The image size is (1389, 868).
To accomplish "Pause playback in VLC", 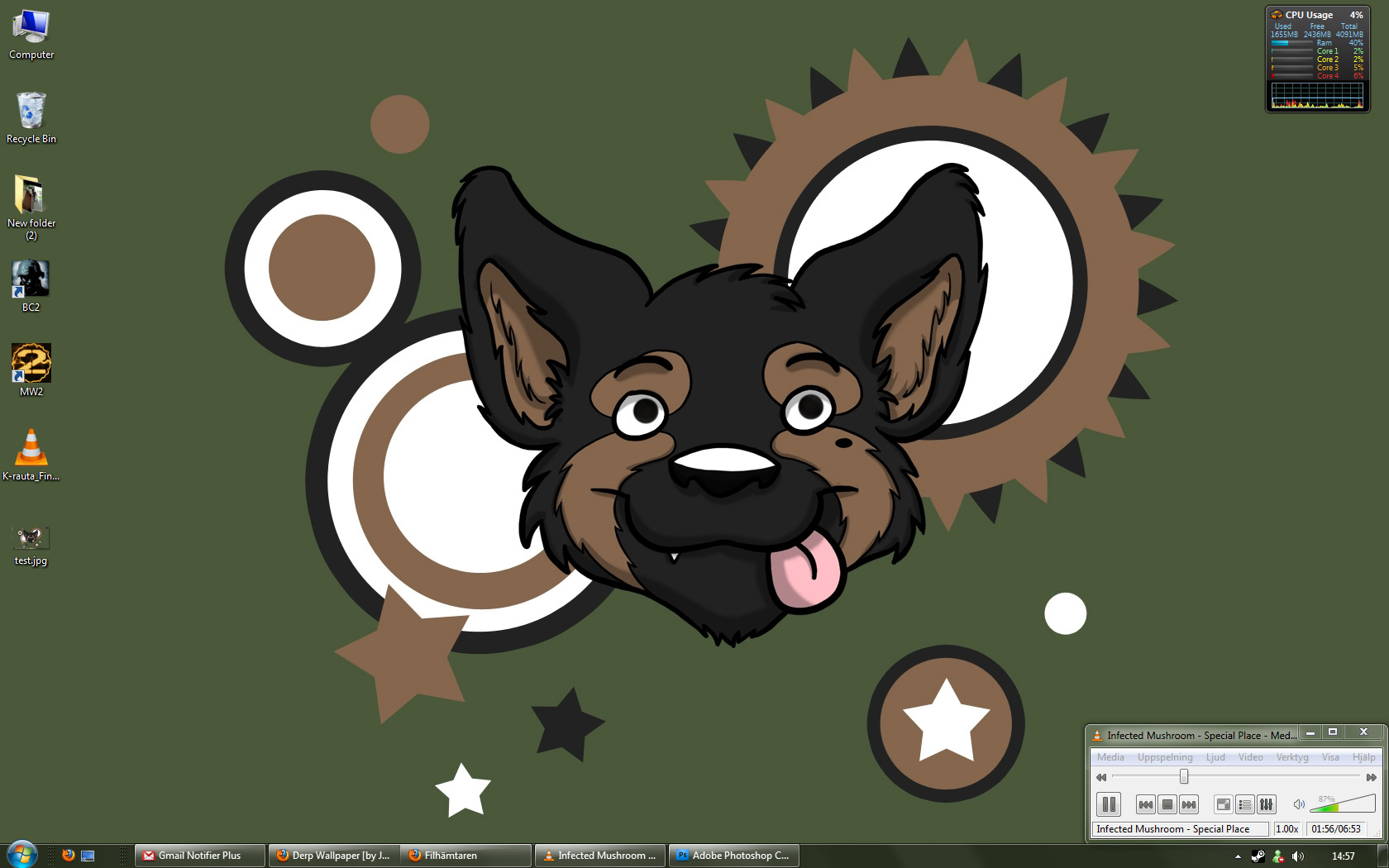I will (1109, 804).
